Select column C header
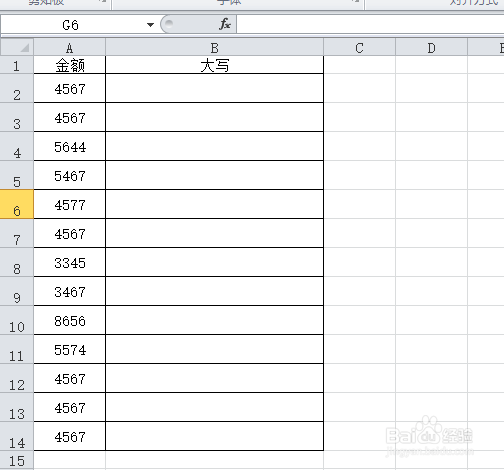Viewport: 504px width, 470px height. [x=359, y=48]
